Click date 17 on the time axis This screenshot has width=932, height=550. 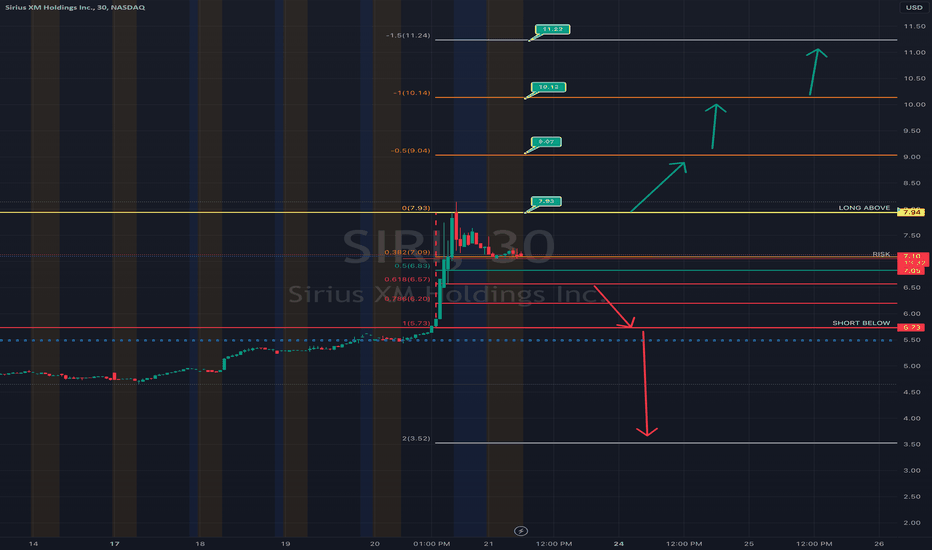click(x=115, y=543)
